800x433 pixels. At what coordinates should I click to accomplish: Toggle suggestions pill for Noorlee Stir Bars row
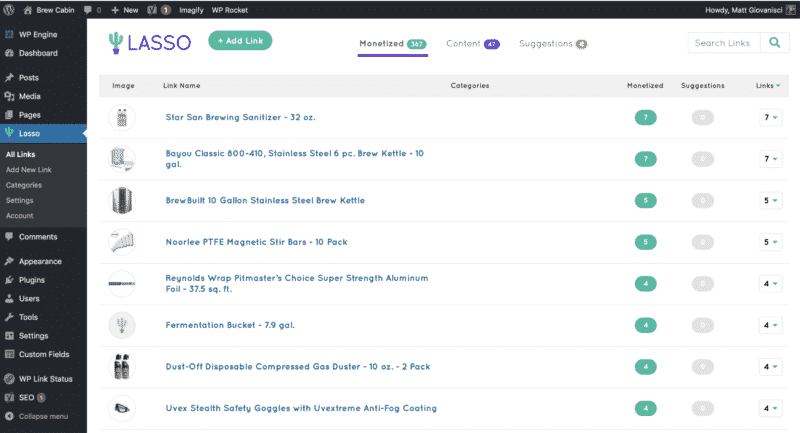703,242
